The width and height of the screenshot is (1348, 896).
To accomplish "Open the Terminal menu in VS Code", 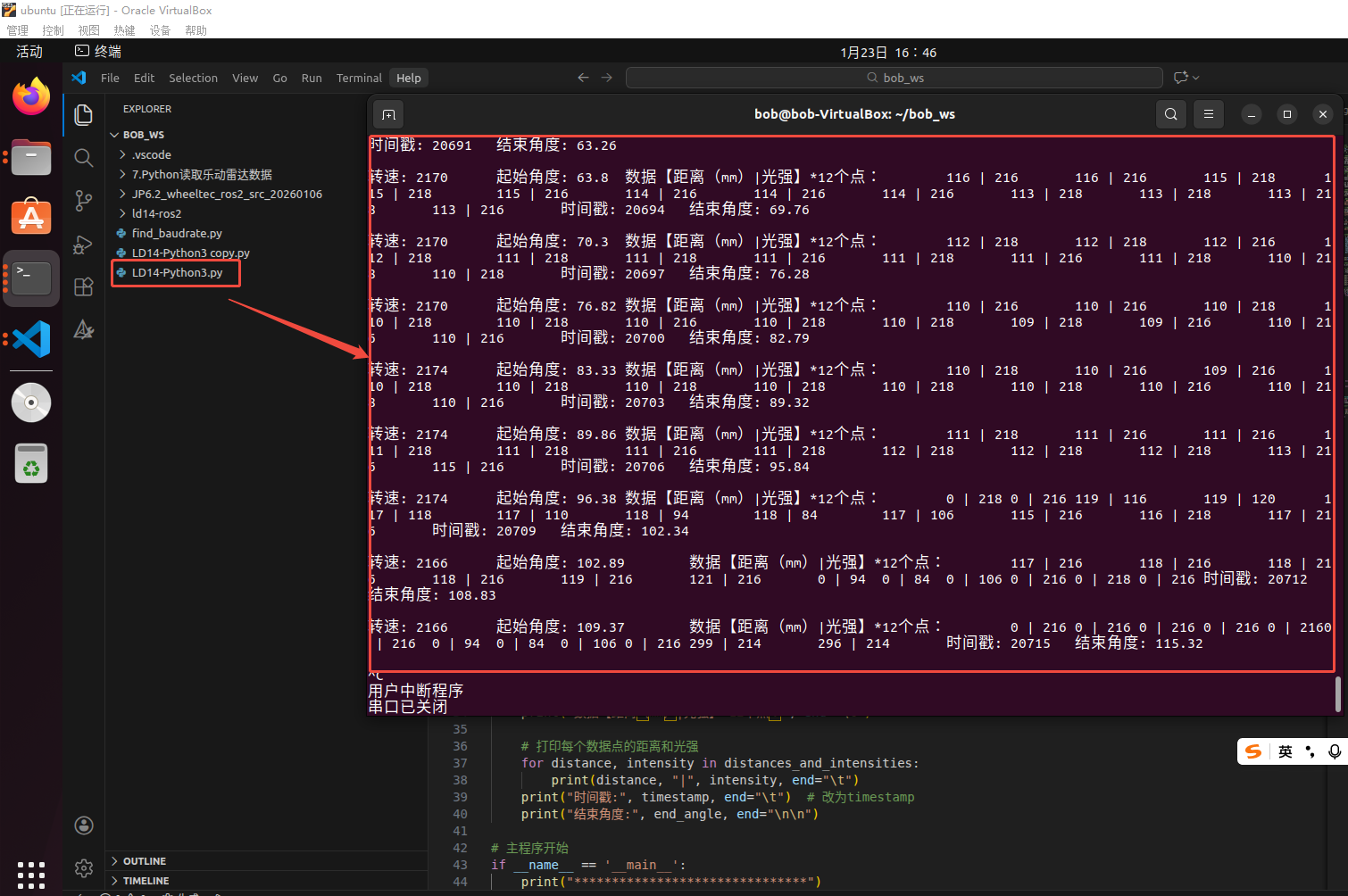I will [x=359, y=78].
